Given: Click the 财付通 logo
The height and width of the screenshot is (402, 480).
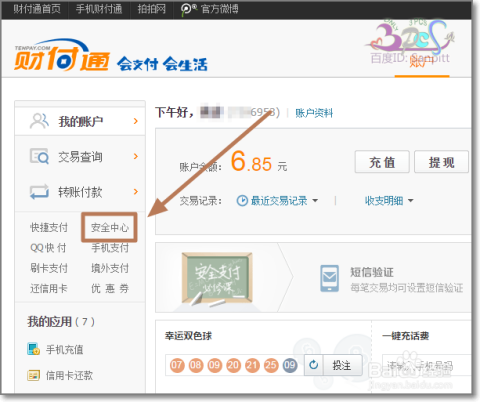Looking at the screenshot, I should click(62, 56).
